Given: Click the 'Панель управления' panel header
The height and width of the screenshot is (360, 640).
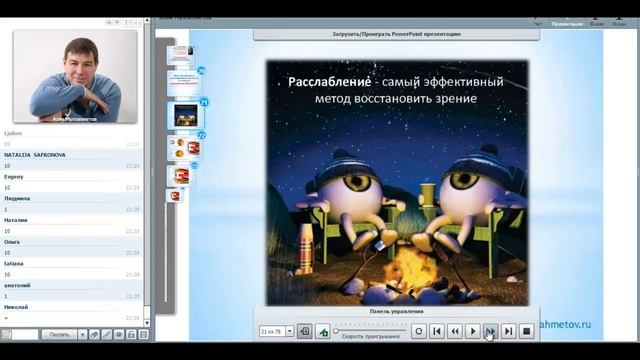Looking at the screenshot, I should click(396, 311).
